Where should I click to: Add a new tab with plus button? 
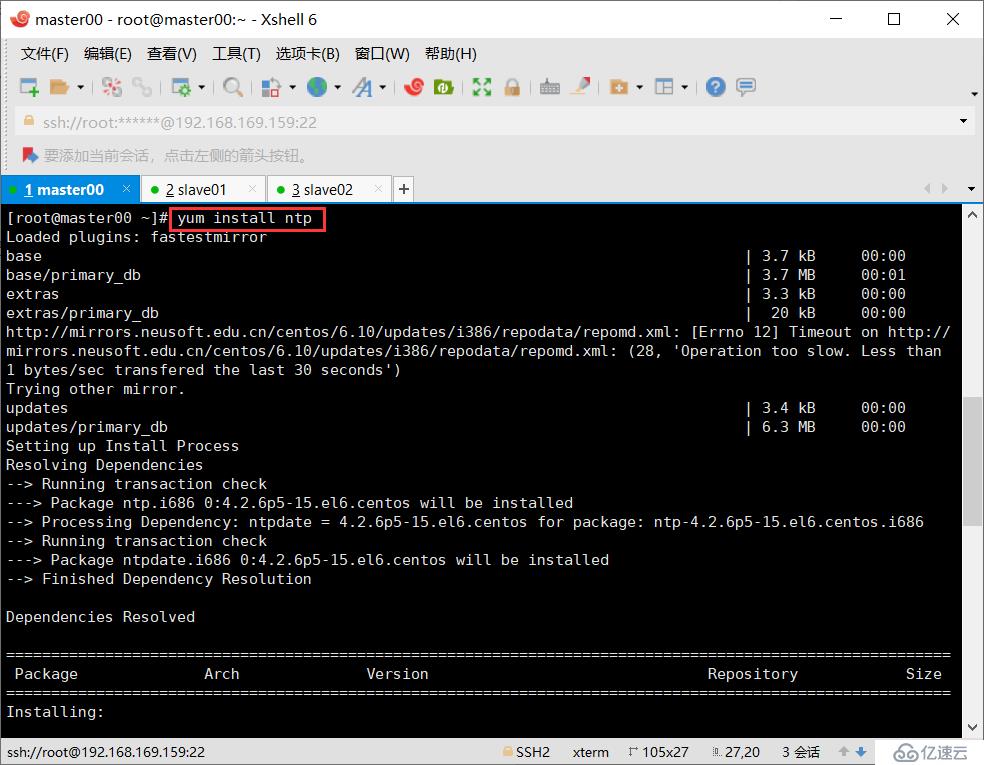click(x=404, y=189)
